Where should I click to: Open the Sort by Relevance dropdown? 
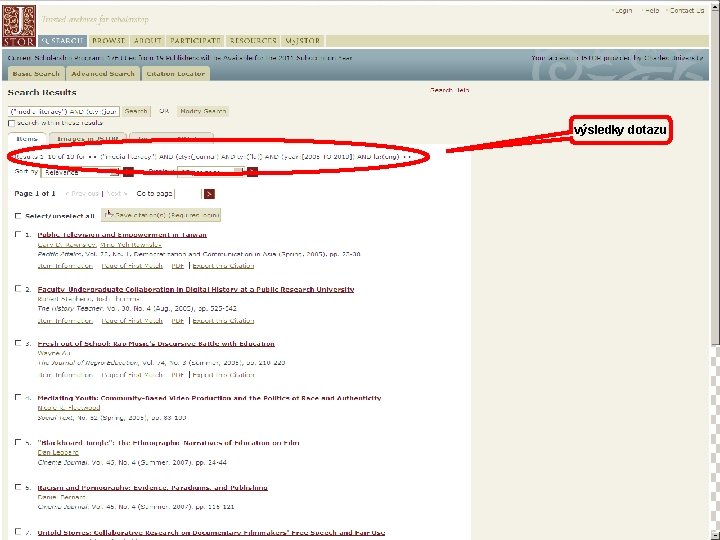[80, 172]
